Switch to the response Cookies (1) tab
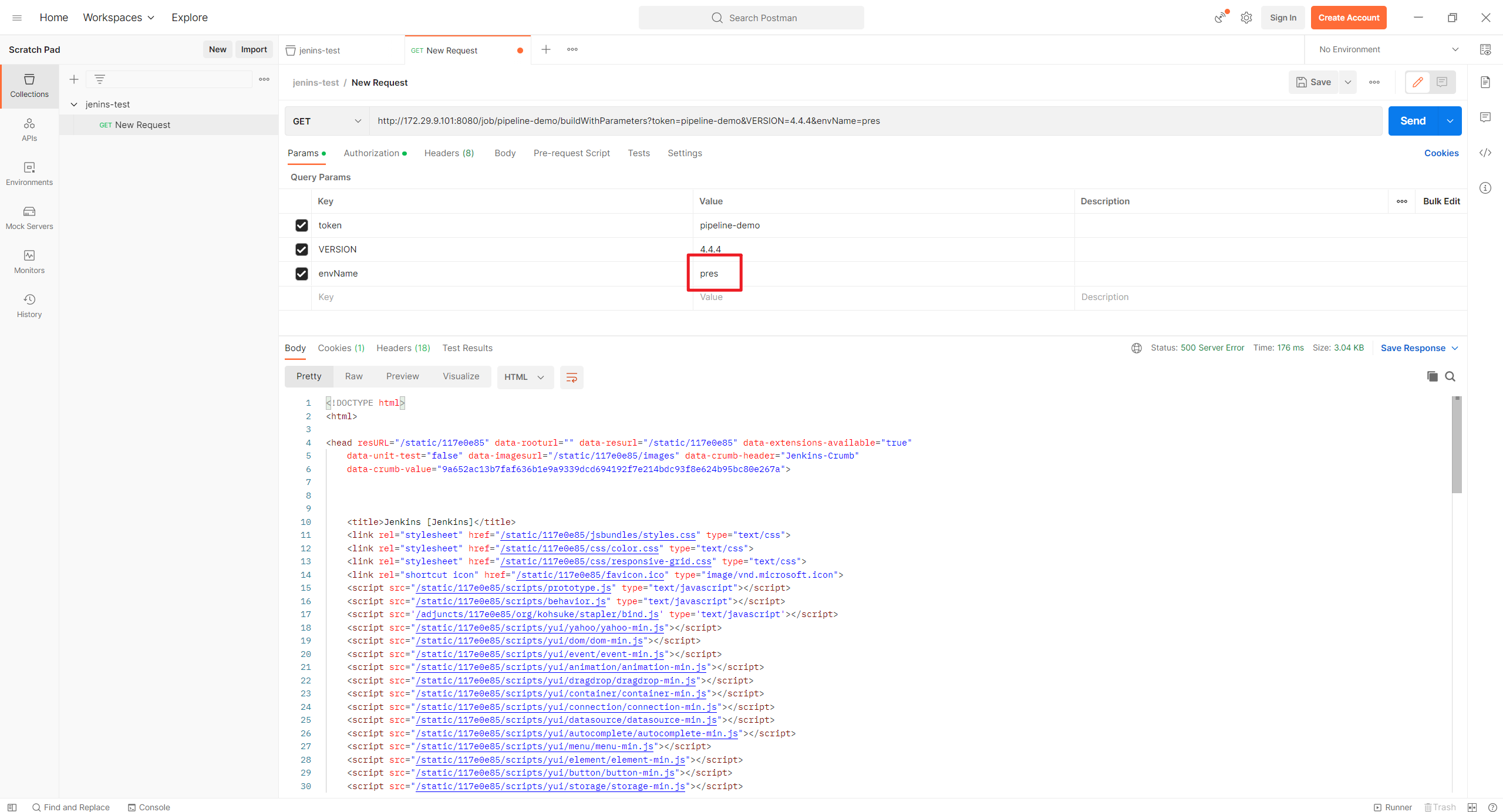 tap(341, 348)
